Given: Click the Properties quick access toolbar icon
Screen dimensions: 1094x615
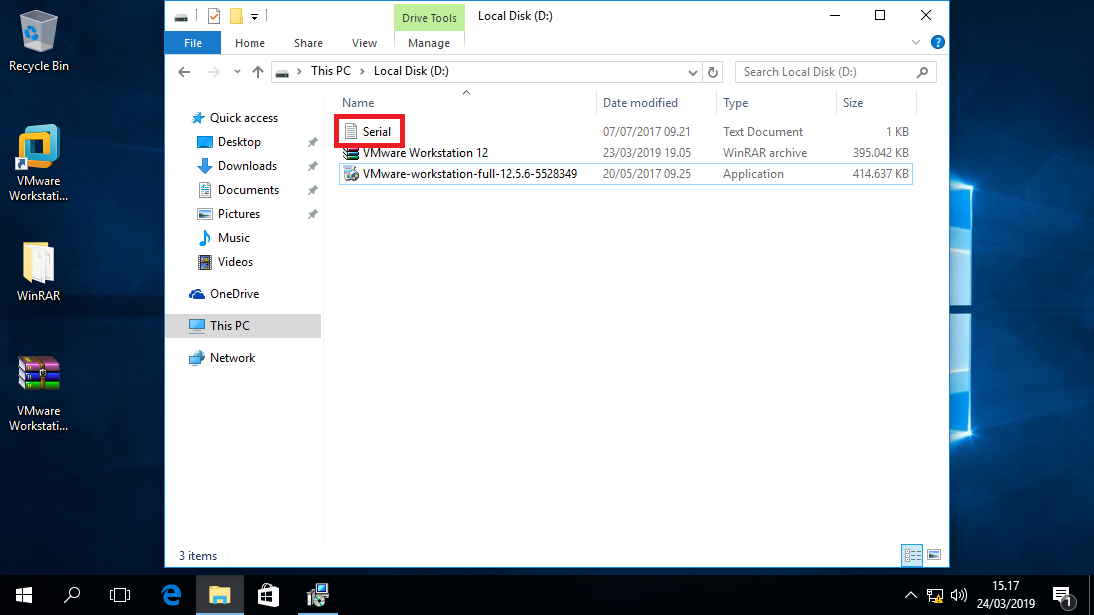Looking at the screenshot, I should tap(214, 15).
